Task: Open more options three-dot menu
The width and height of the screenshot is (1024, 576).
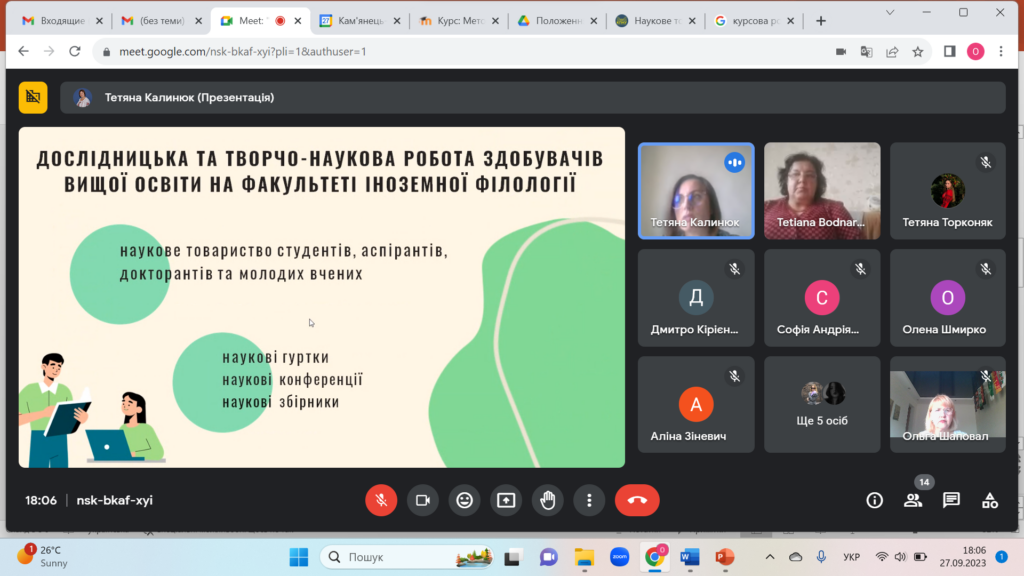Action: click(x=590, y=500)
